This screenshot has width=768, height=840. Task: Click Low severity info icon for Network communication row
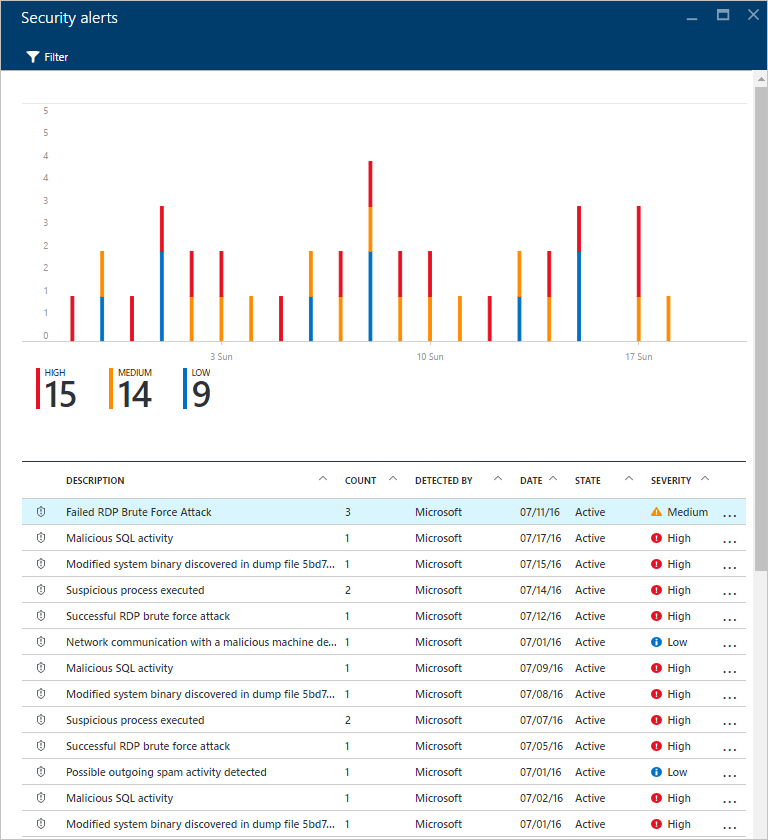pos(656,642)
